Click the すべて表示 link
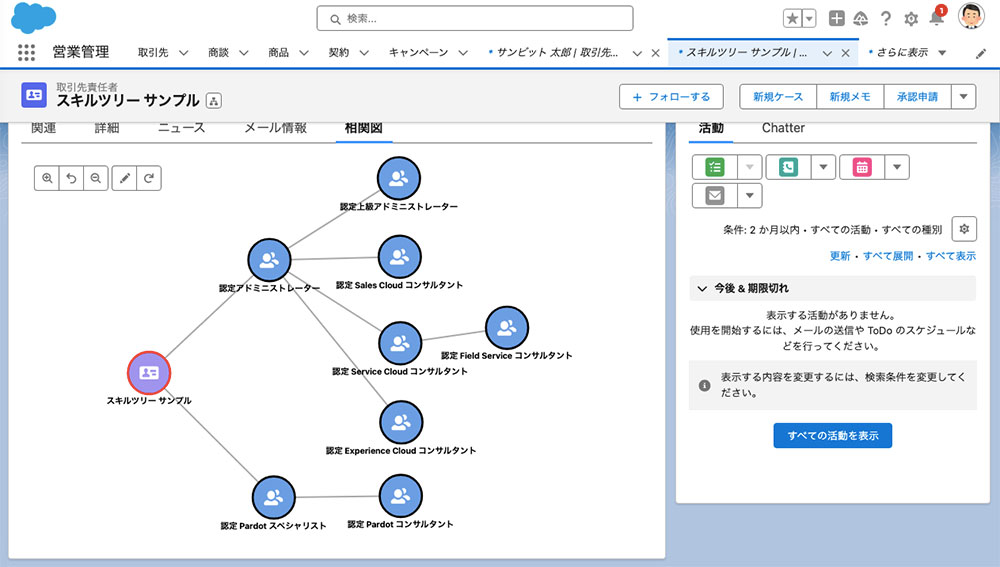 [x=950, y=256]
